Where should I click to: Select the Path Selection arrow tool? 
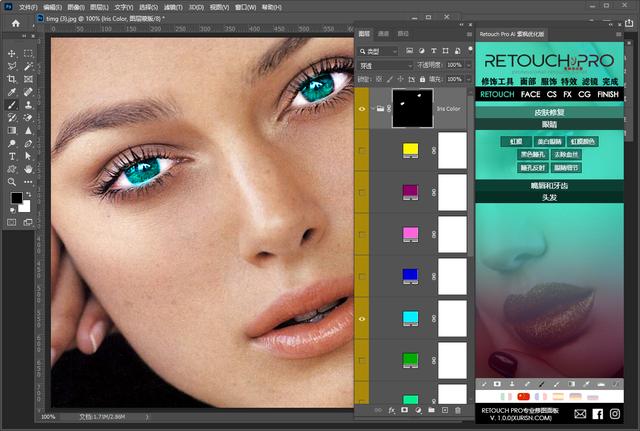(28, 156)
